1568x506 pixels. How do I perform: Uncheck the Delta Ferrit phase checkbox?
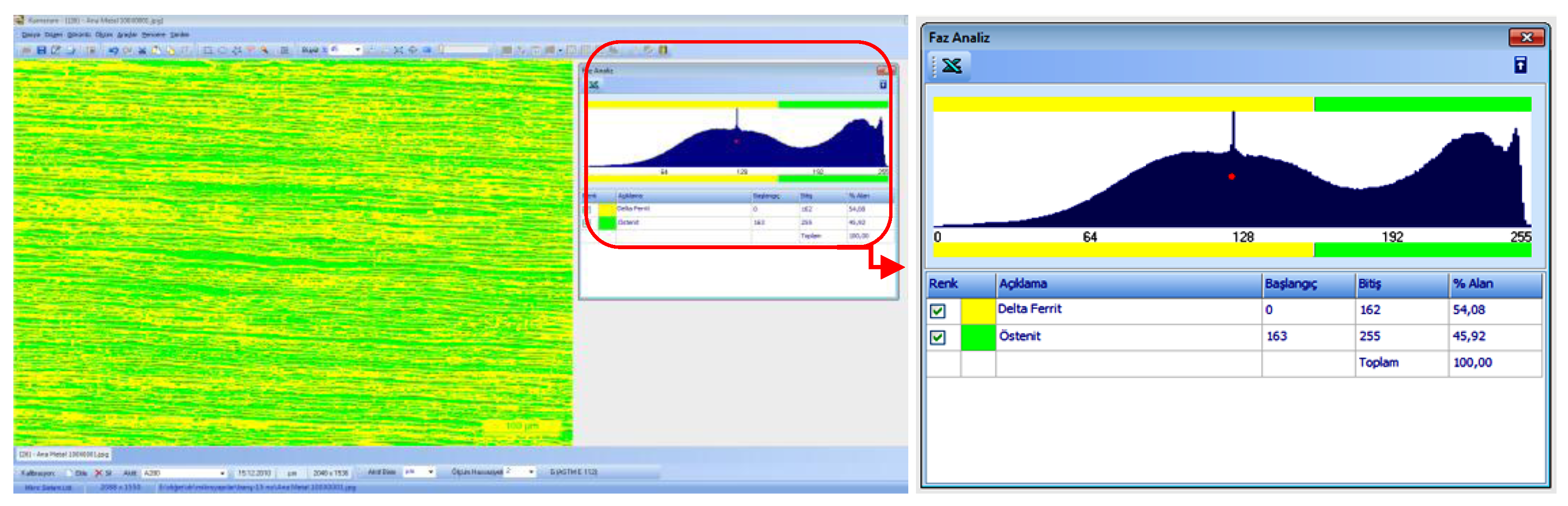tap(937, 311)
